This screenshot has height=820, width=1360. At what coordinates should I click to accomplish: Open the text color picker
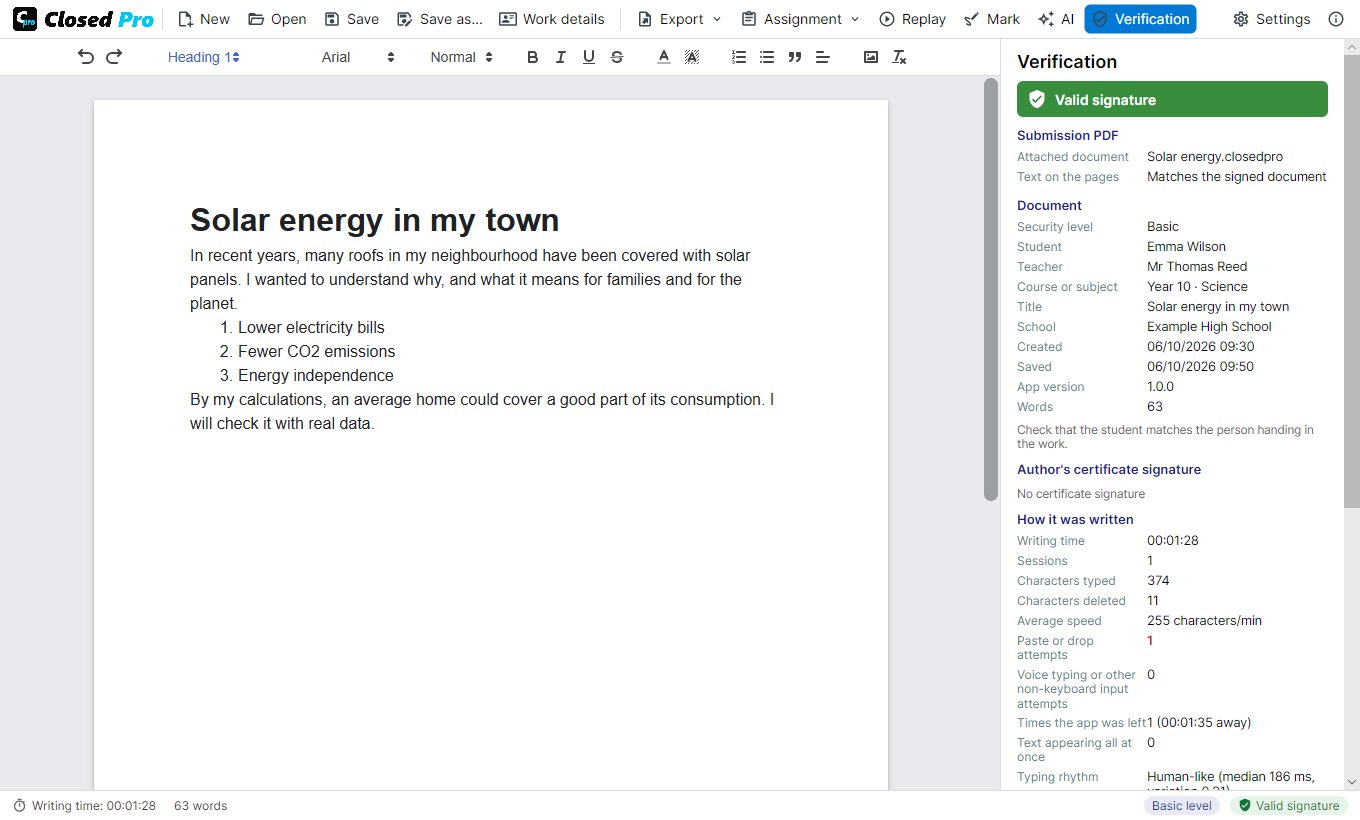tap(663, 57)
